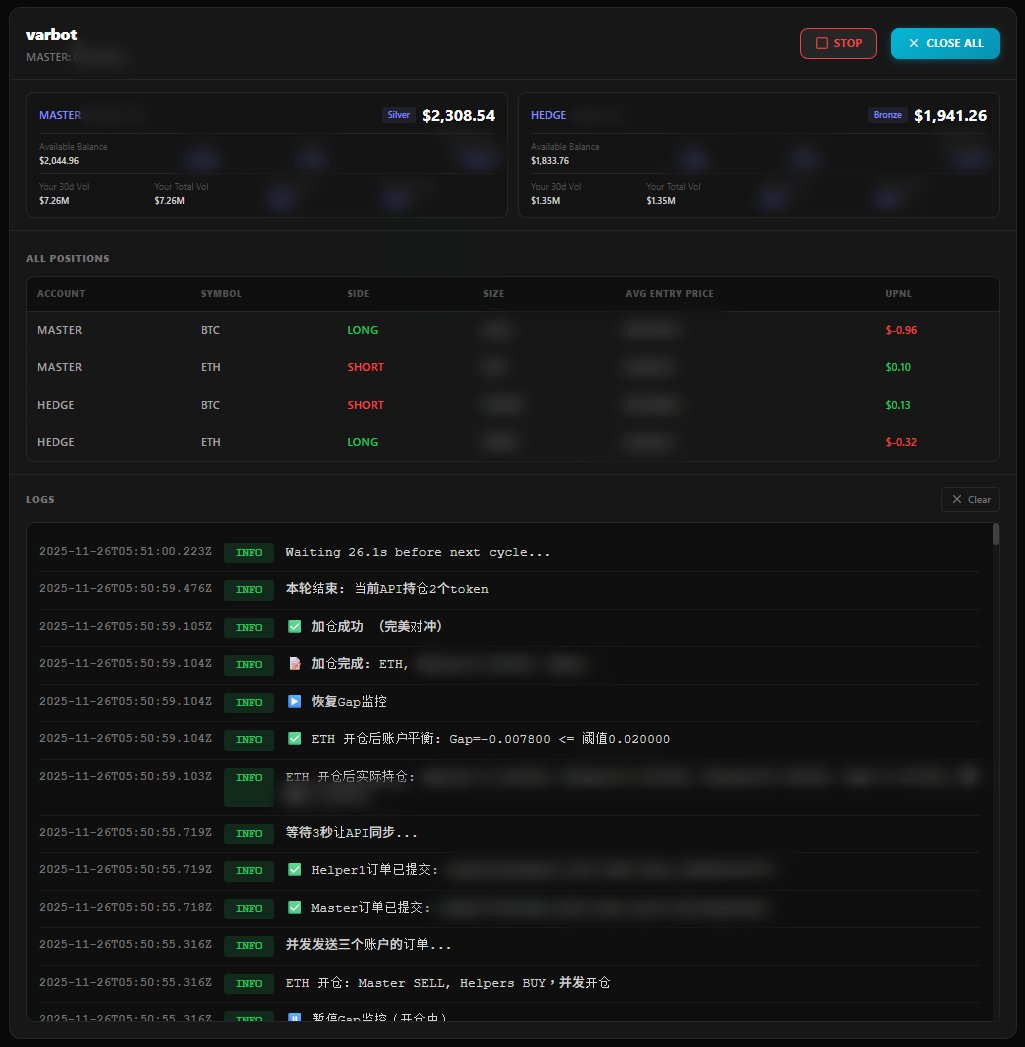The width and height of the screenshot is (1025, 1047).
Task: Click SHORT in the MASTER ETH row
Action: [365, 367]
